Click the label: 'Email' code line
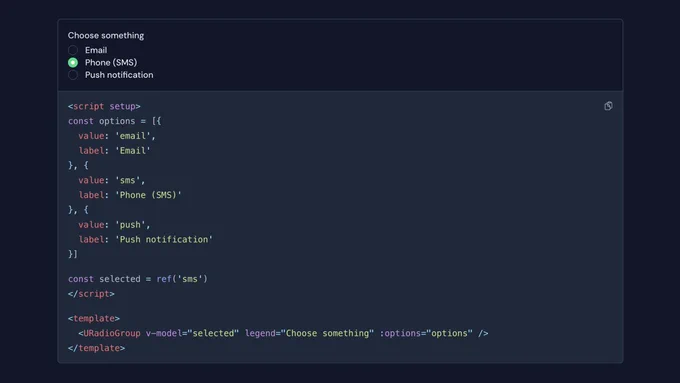This screenshot has height=383, width=680. (x=114, y=151)
